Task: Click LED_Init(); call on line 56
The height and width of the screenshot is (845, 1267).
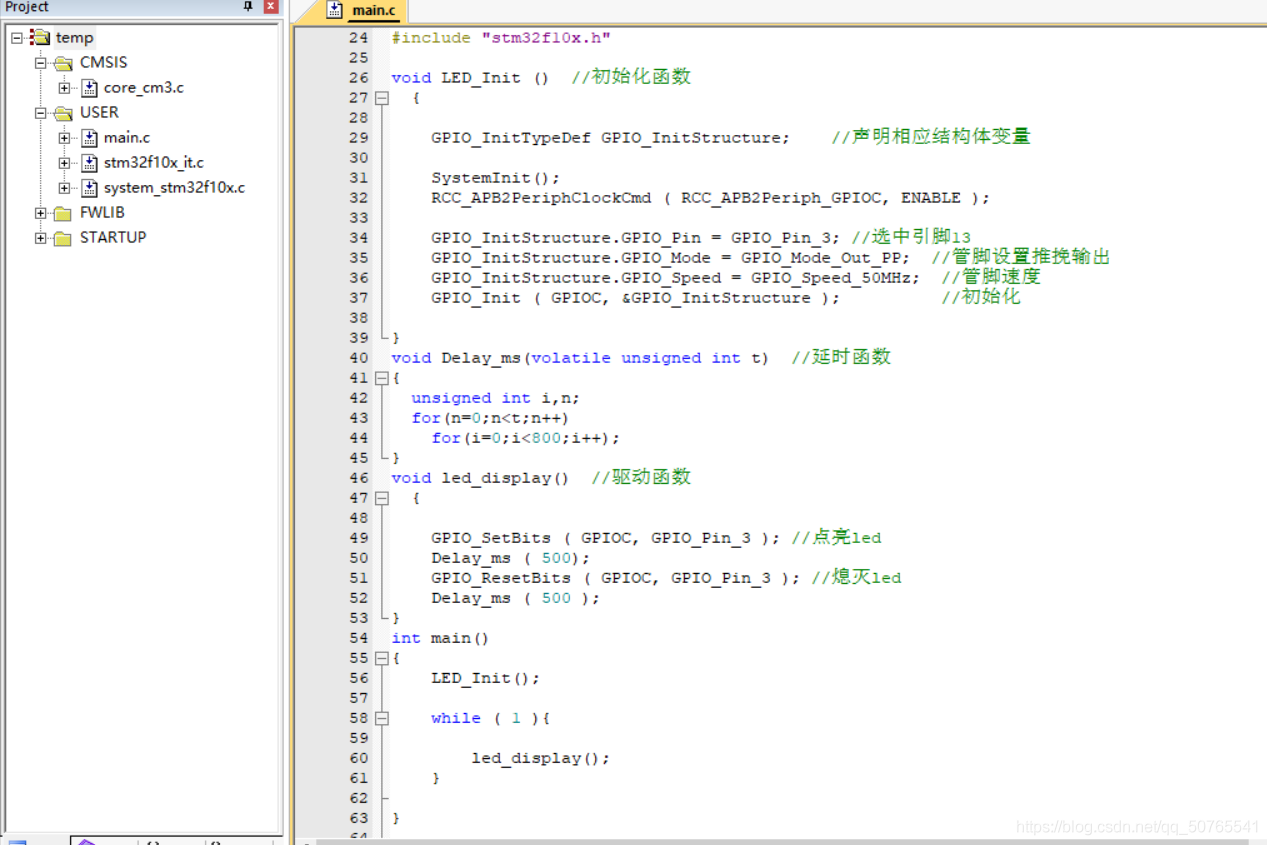Action: coord(486,678)
